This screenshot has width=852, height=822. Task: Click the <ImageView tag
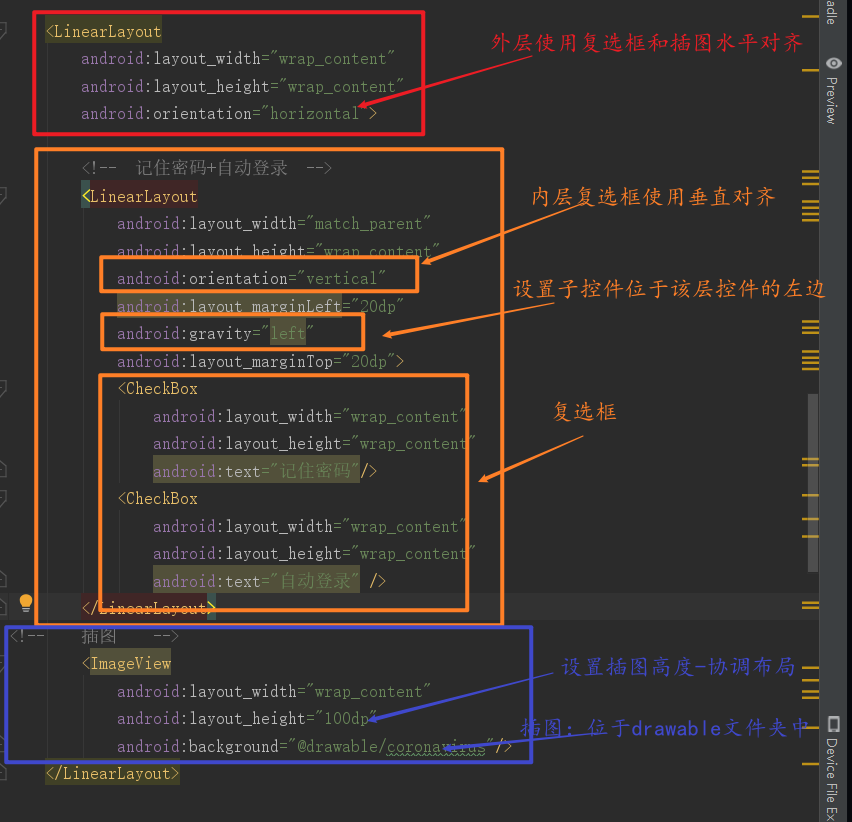[126, 663]
